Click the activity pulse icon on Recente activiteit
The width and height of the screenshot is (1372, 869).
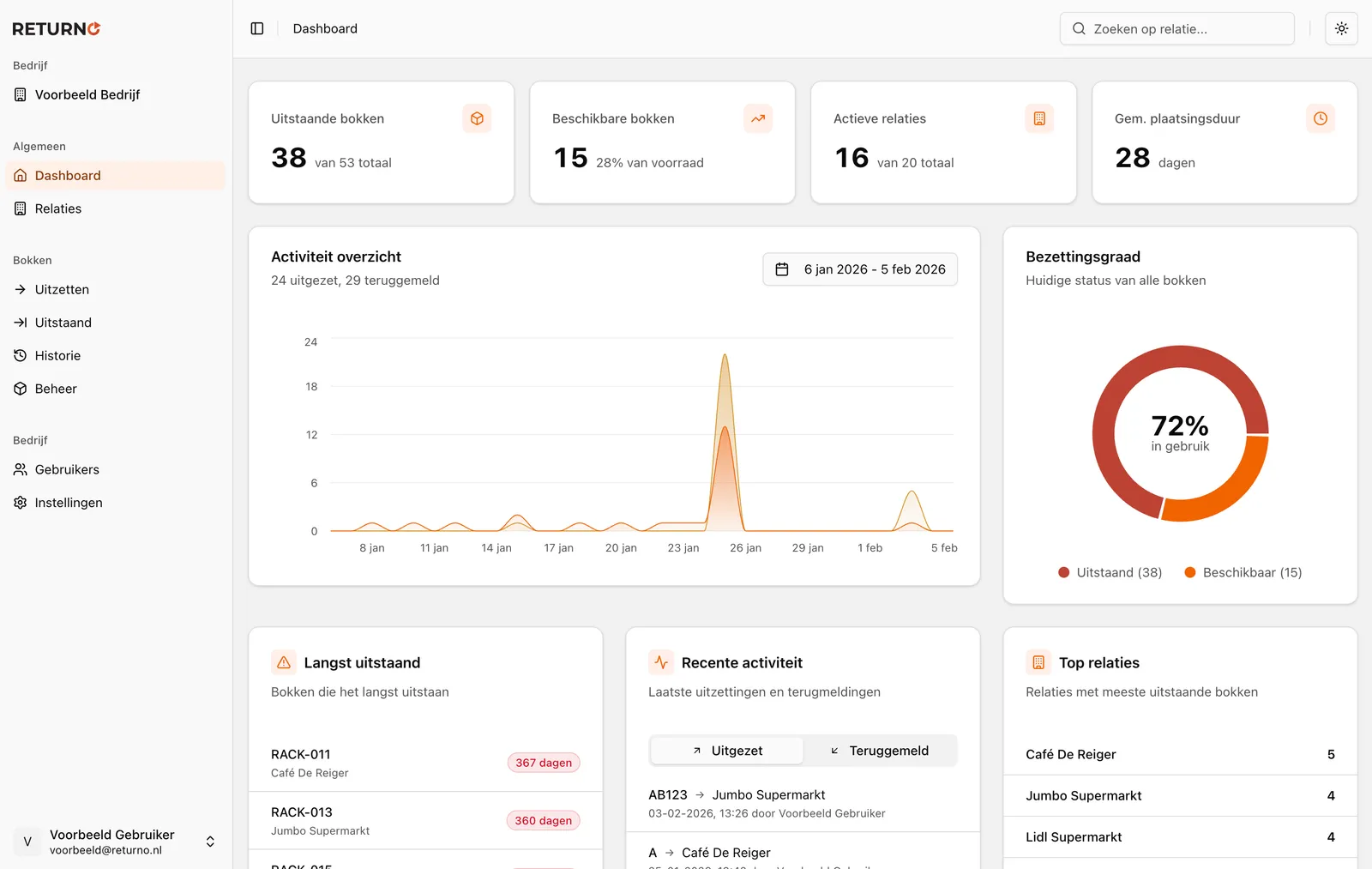coord(661,662)
